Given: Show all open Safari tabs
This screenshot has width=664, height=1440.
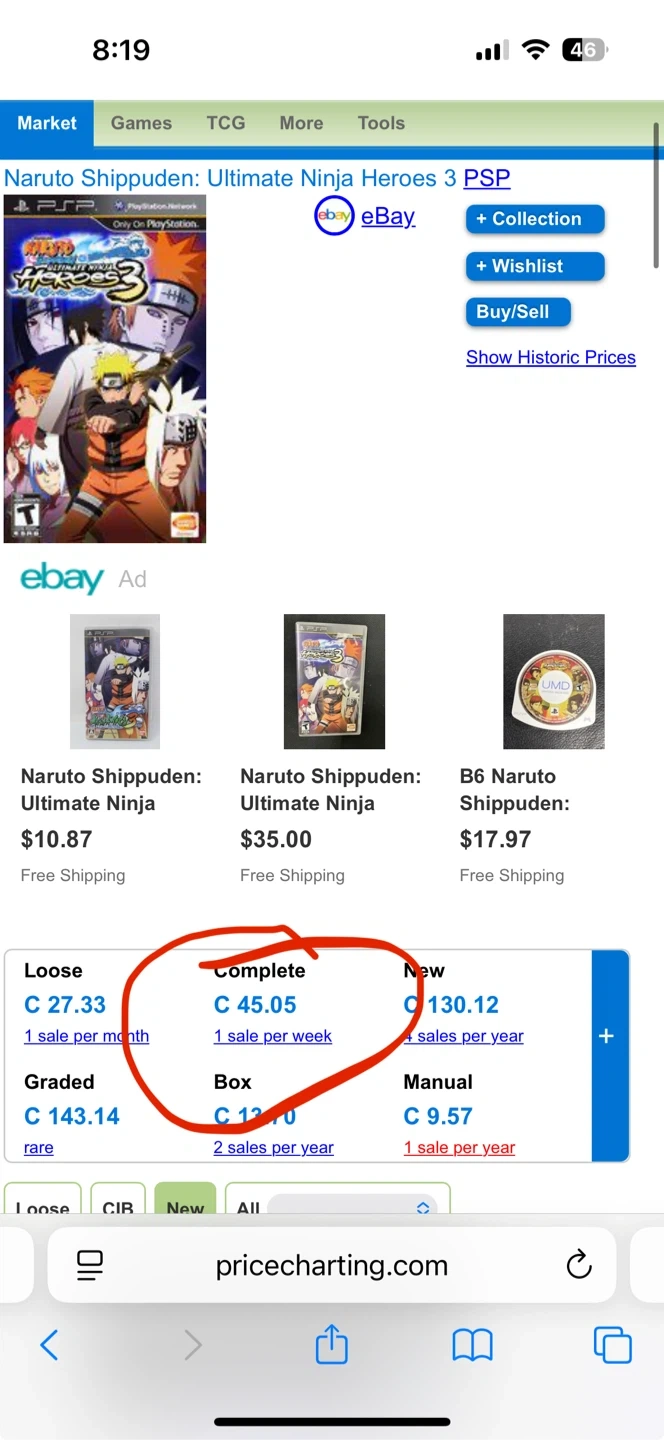Looking at the screenshot, I should pos(612,1345).
